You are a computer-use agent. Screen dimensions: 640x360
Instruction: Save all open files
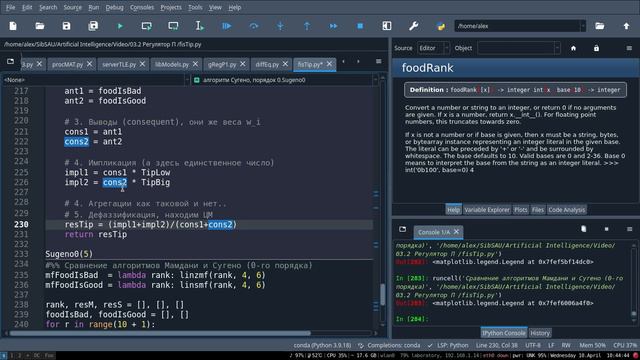point(93,26)
